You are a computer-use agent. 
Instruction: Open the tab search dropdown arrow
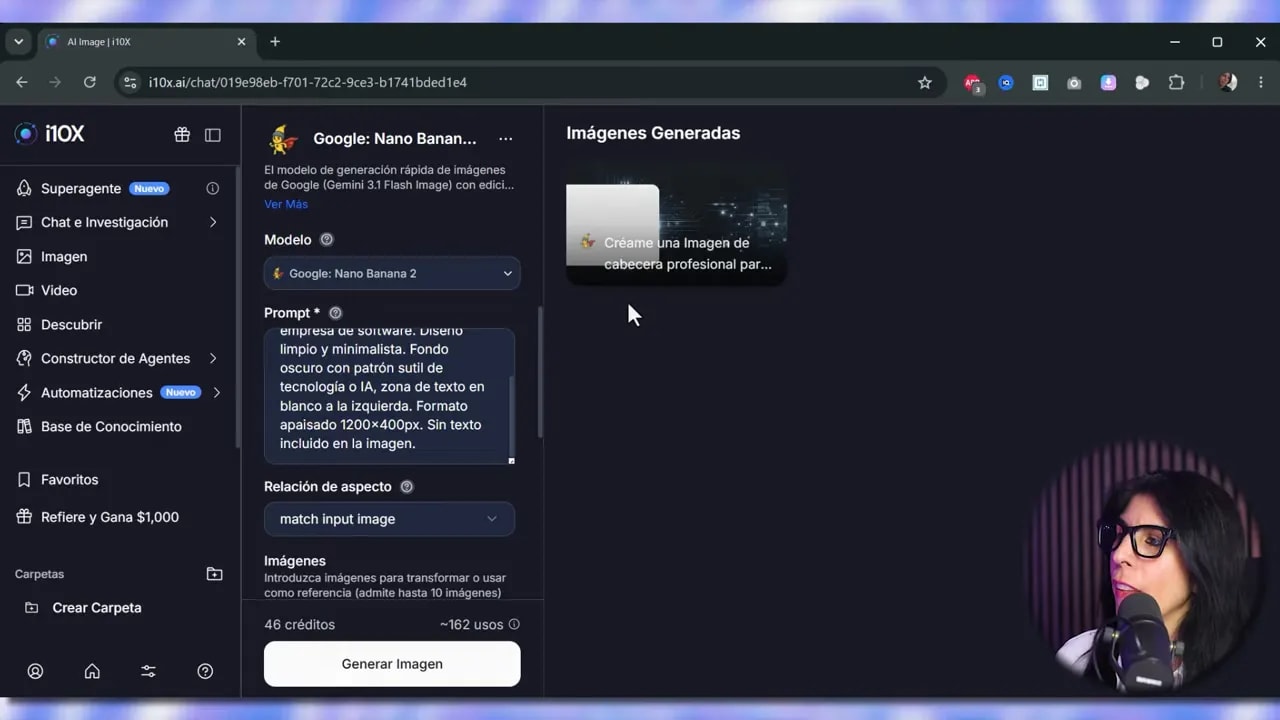coord(18,42)
